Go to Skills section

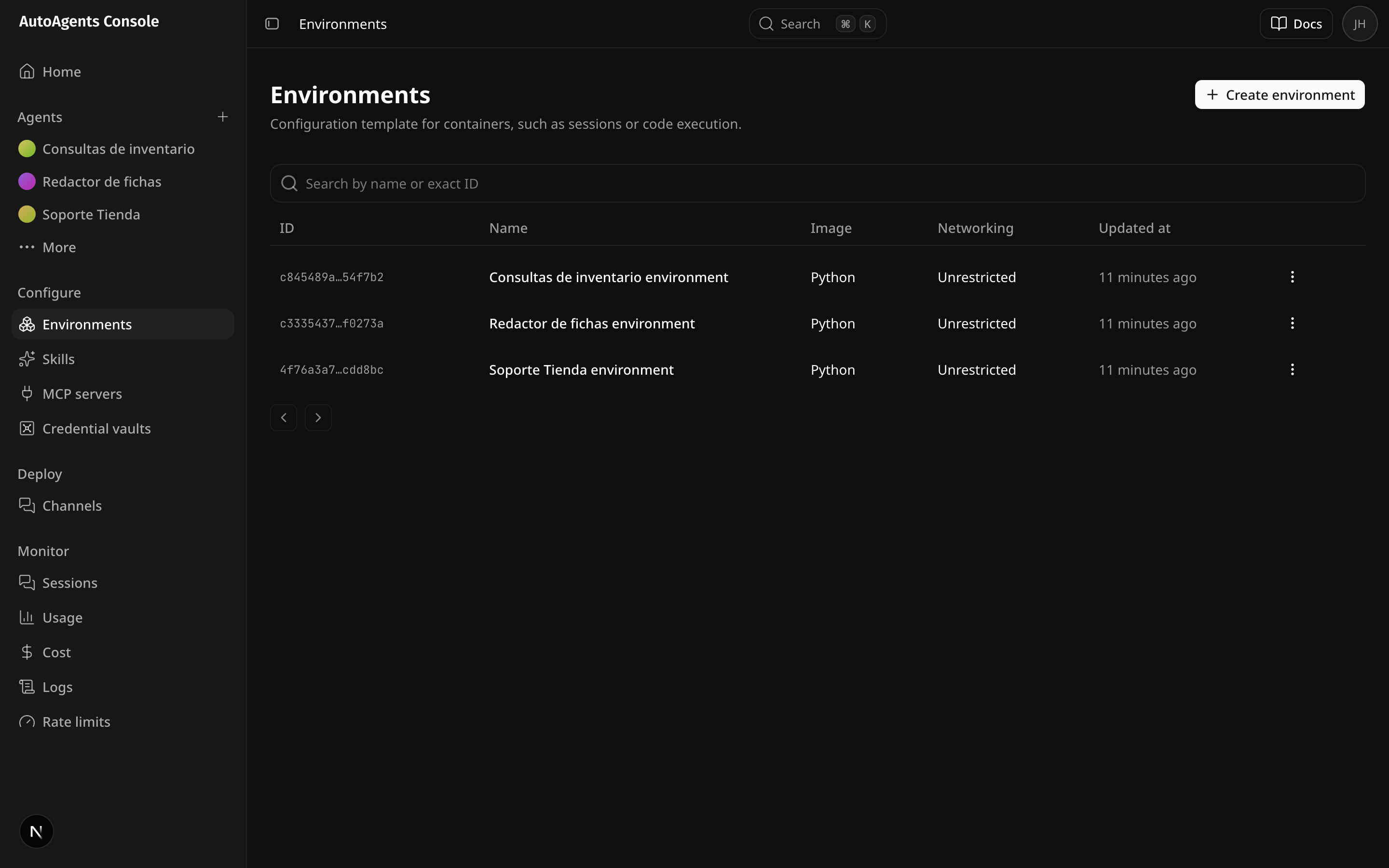click(x=122, y=359)
